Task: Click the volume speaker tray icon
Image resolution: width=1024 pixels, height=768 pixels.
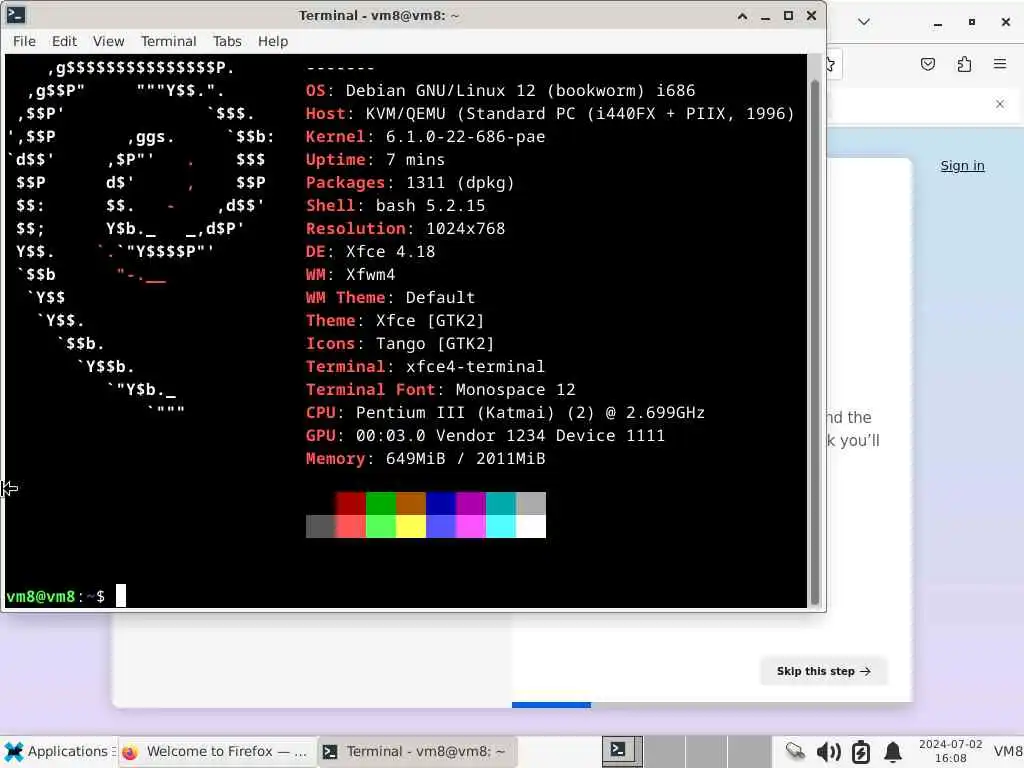Action: [x=828, y=752]
